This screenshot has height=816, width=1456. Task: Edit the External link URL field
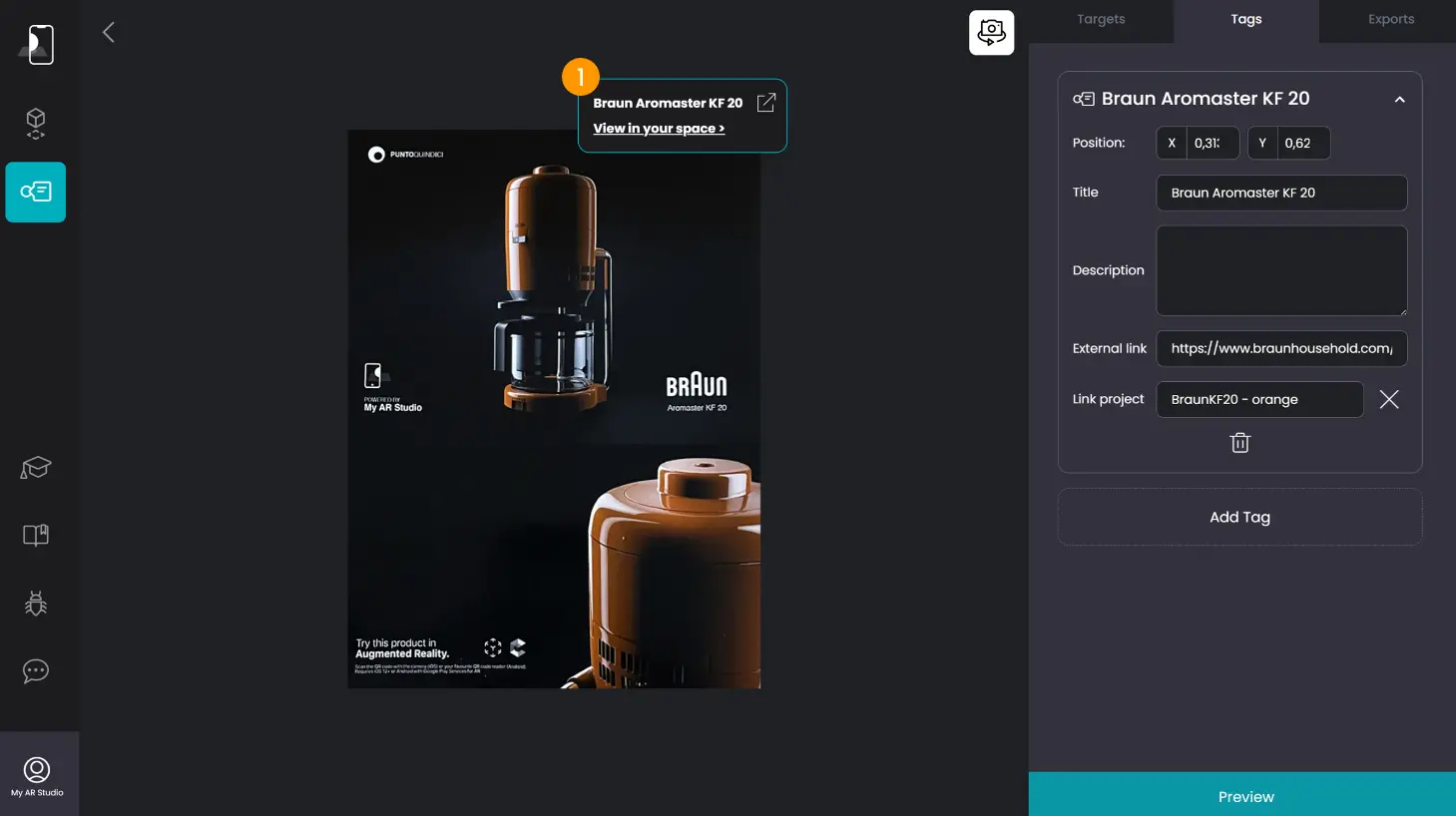(x=1281, y=348)
